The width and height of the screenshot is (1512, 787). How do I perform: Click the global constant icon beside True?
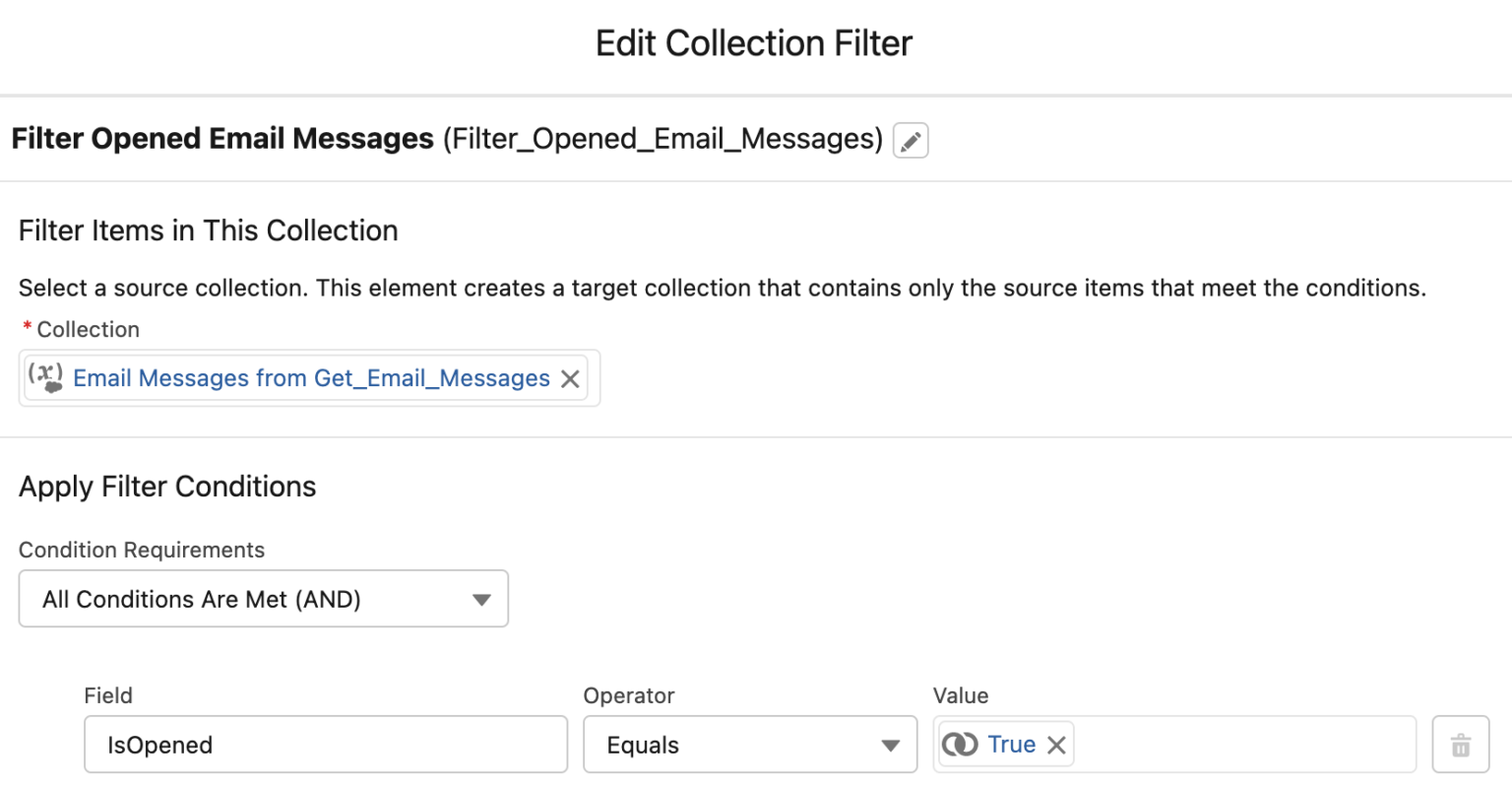pos(960,744)
